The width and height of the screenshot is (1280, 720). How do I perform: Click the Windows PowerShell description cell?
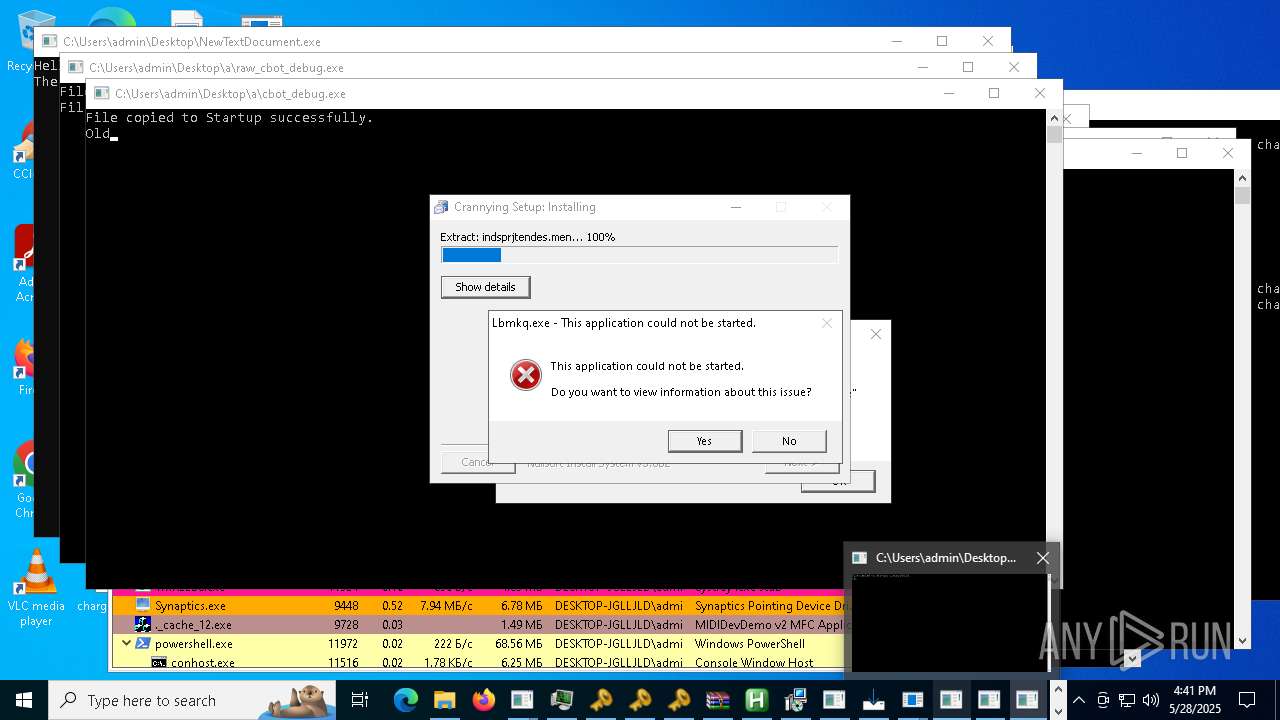750,644
